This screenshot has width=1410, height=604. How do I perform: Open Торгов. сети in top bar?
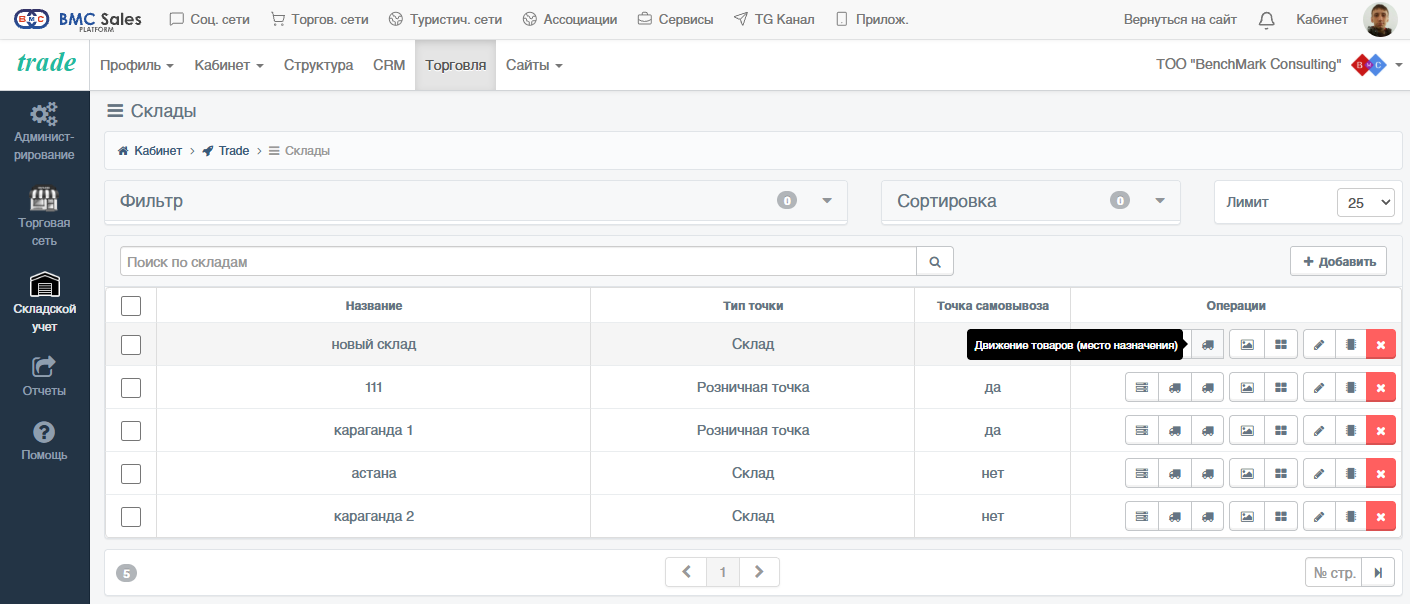pos(319,19)
